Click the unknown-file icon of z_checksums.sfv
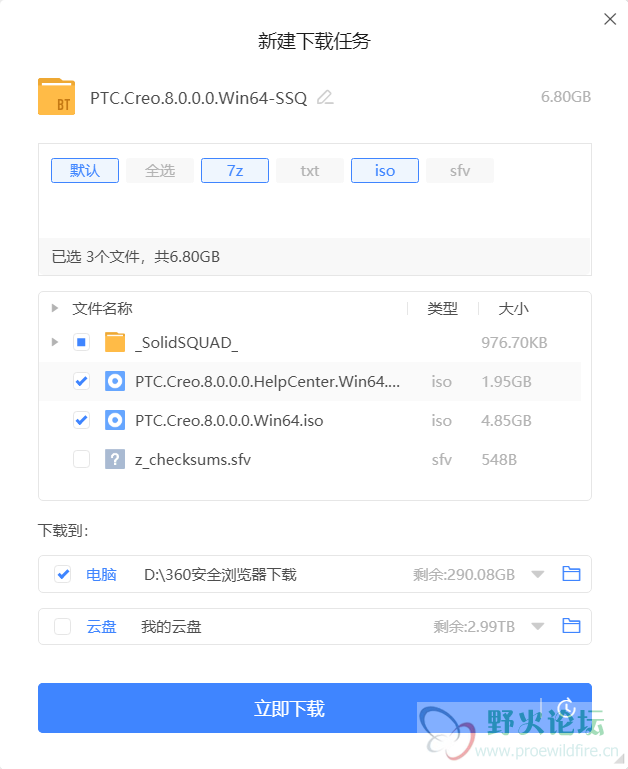628x769 pixels. point(115,460)
